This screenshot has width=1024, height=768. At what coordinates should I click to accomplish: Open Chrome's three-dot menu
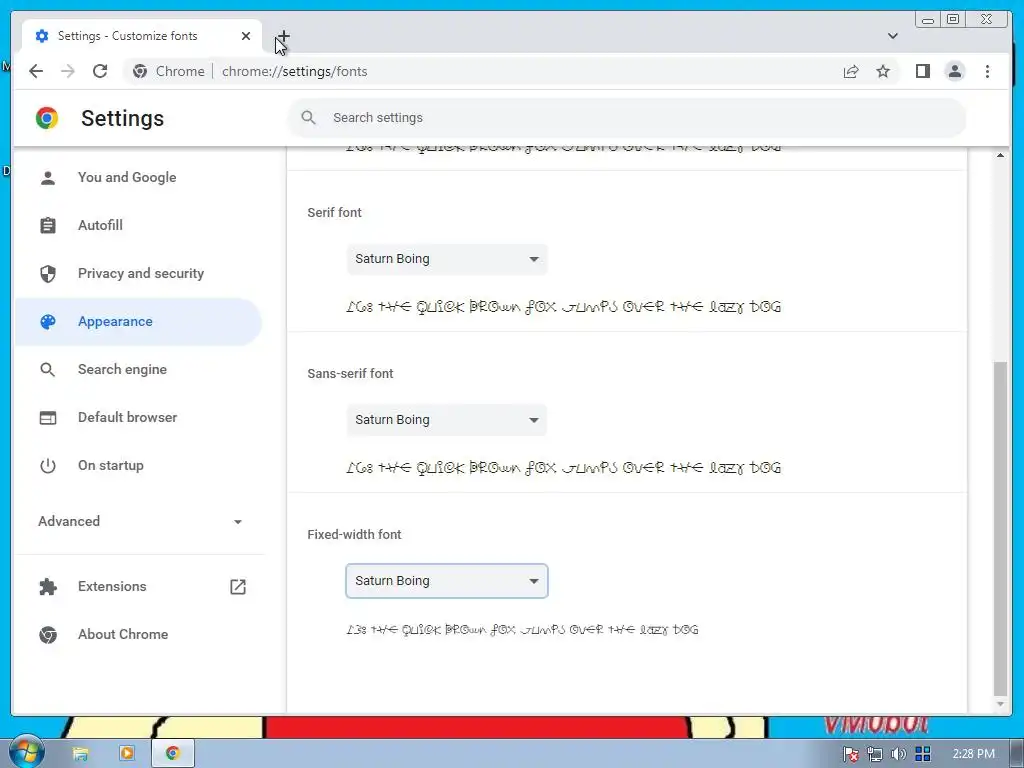coord(987,71)
